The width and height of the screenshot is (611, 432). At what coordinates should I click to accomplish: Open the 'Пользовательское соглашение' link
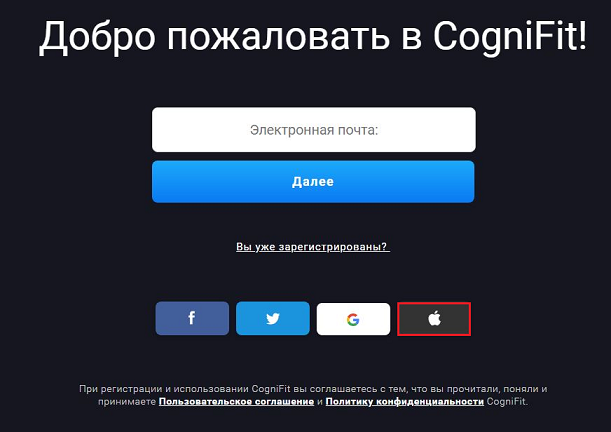coord(237,401)
